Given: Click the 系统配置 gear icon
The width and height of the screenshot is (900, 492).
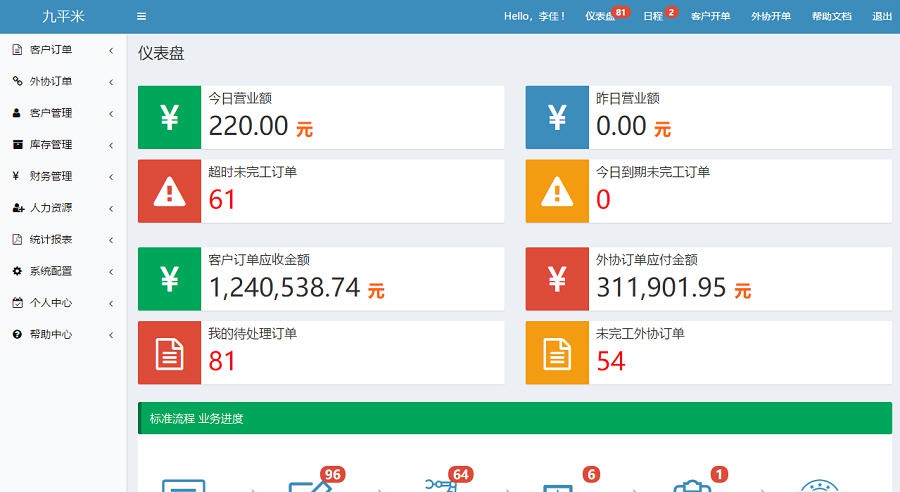Looking at the screenshot, I should click(x=17, y=271).
